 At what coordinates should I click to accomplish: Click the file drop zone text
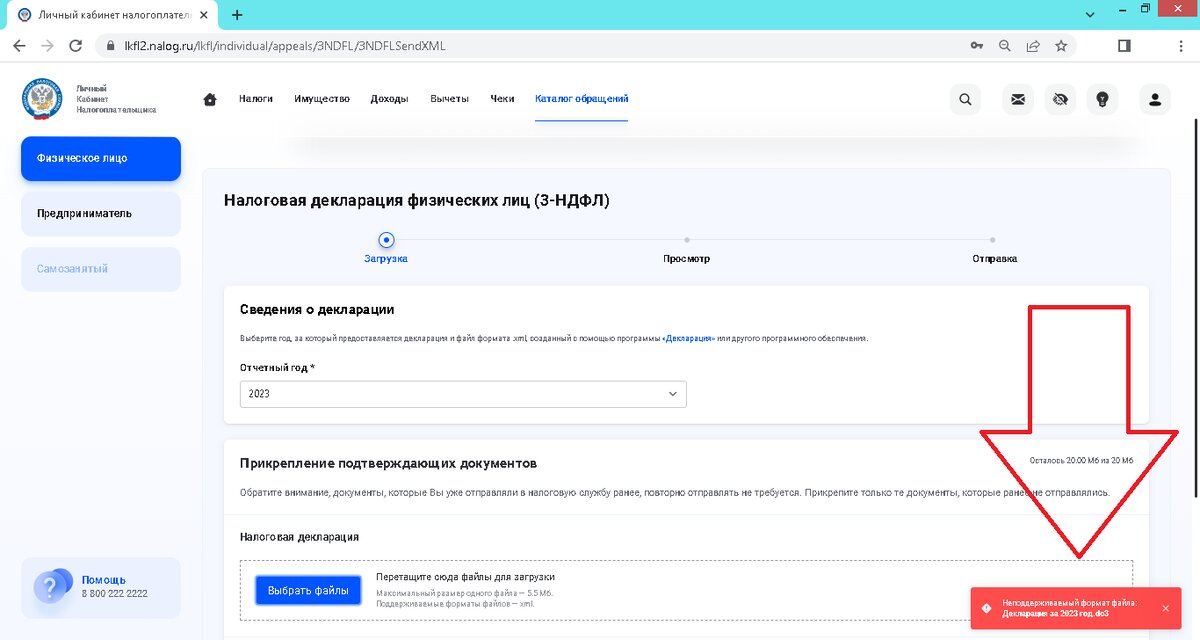tap(465, 577)
